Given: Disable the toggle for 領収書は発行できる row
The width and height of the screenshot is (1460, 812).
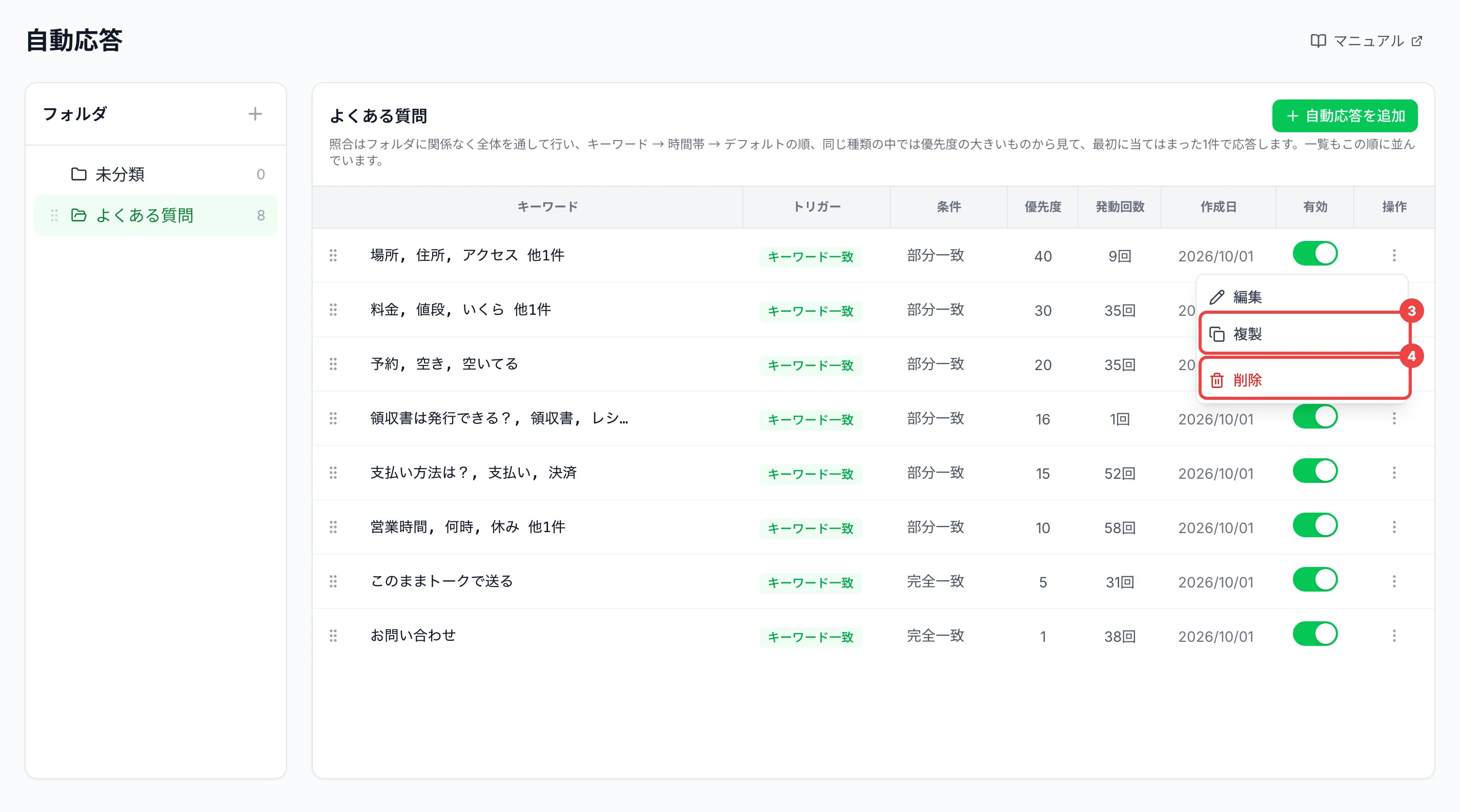Looking at the screenshot, I should pos(1315,417).
